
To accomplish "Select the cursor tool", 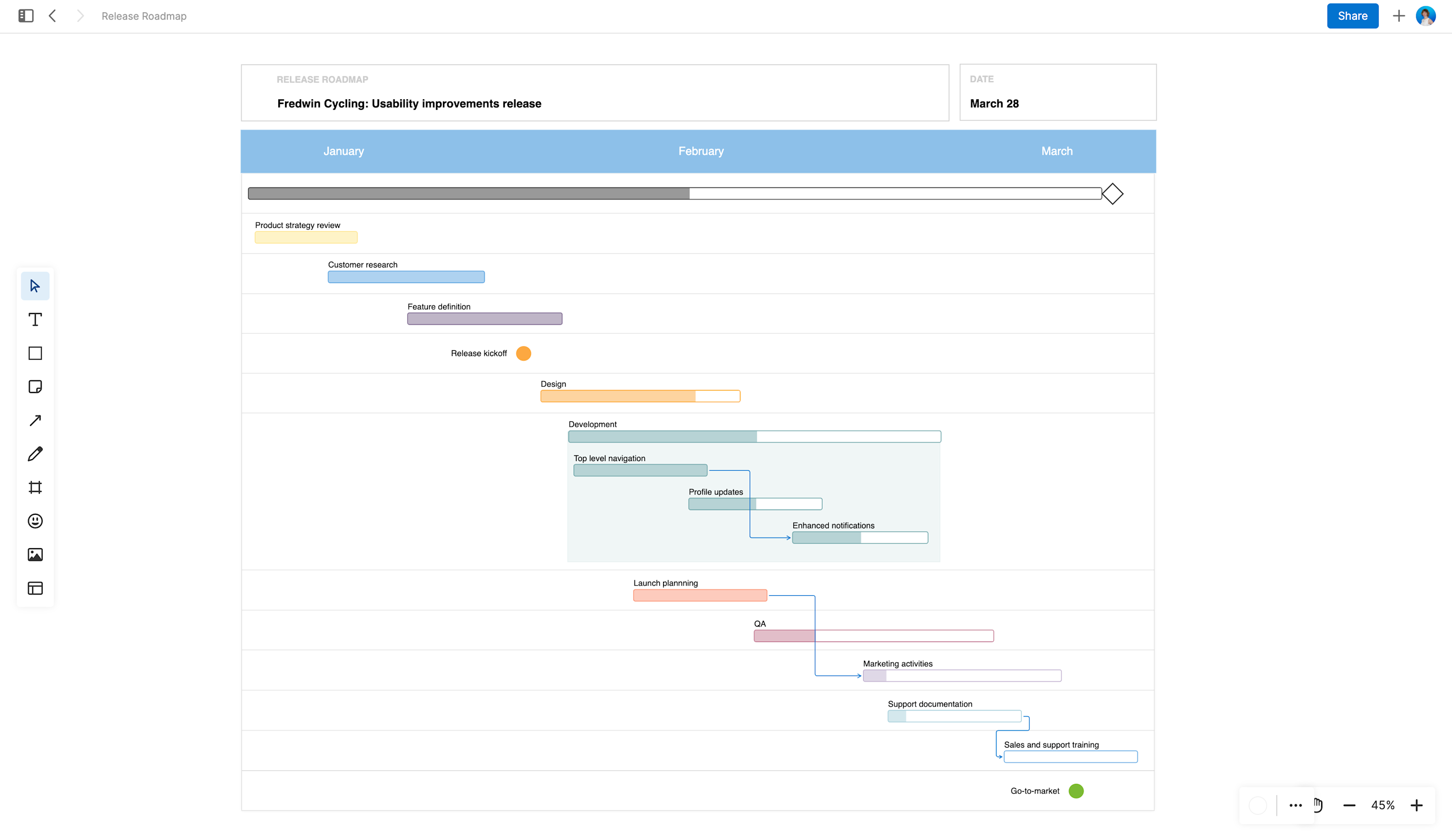I will click(x=35, y=285).
